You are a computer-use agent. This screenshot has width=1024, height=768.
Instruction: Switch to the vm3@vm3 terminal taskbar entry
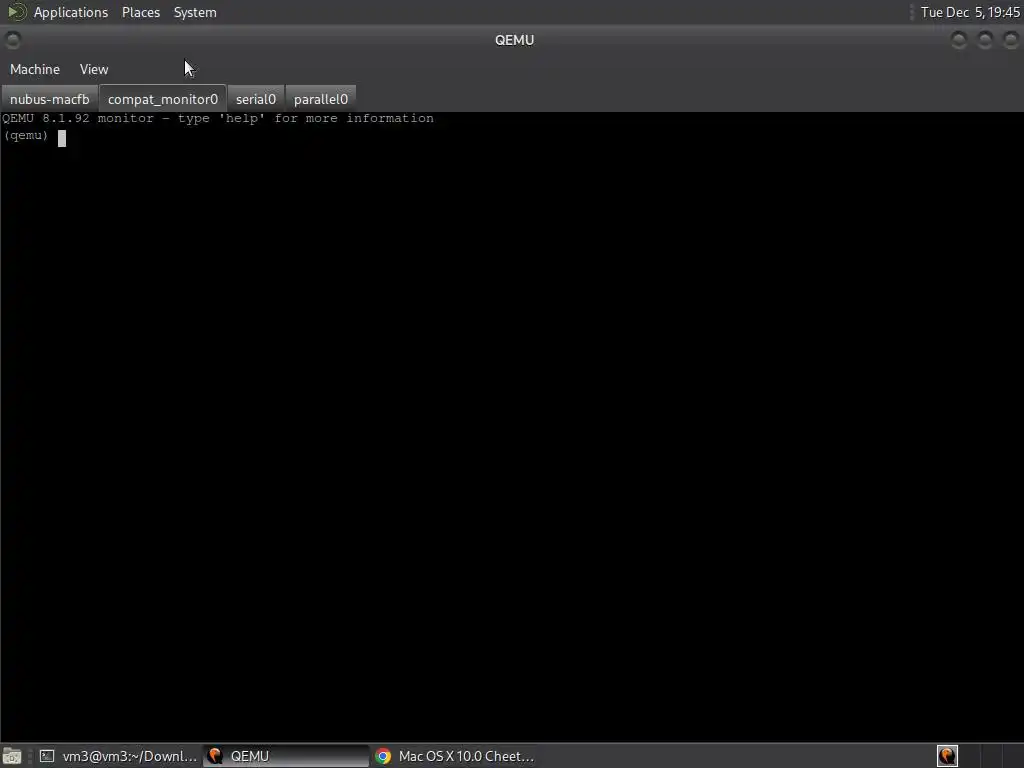118,756
